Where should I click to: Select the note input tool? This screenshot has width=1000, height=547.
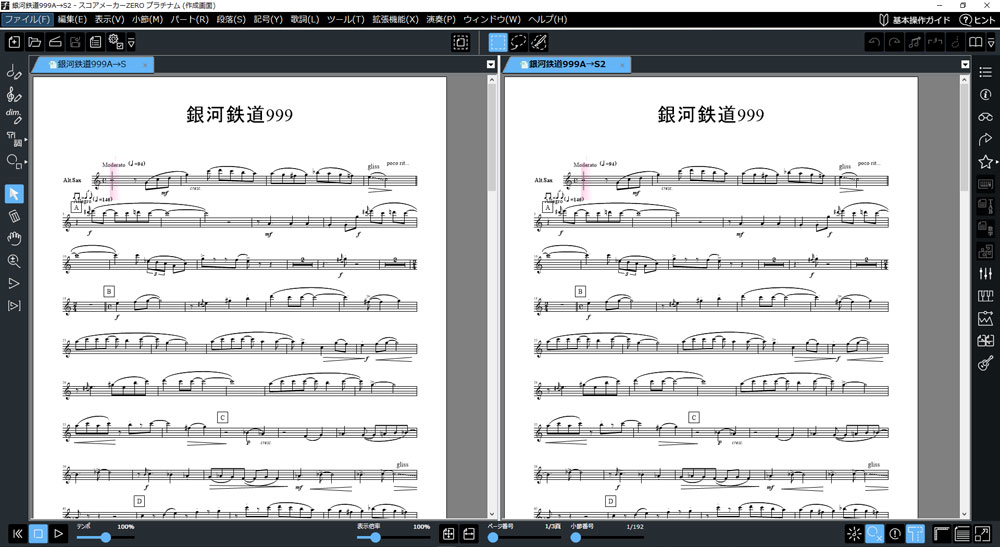click(14, 71)
